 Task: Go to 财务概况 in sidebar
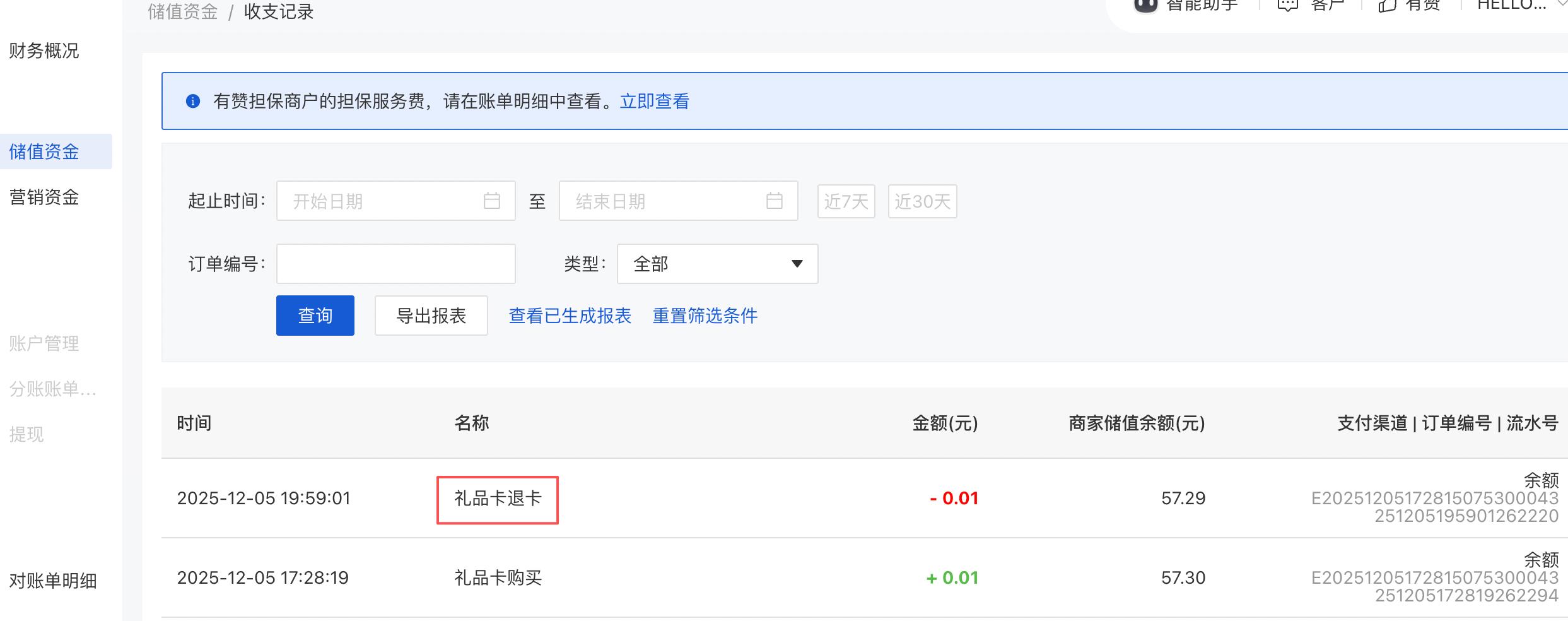tap(44, 50)
